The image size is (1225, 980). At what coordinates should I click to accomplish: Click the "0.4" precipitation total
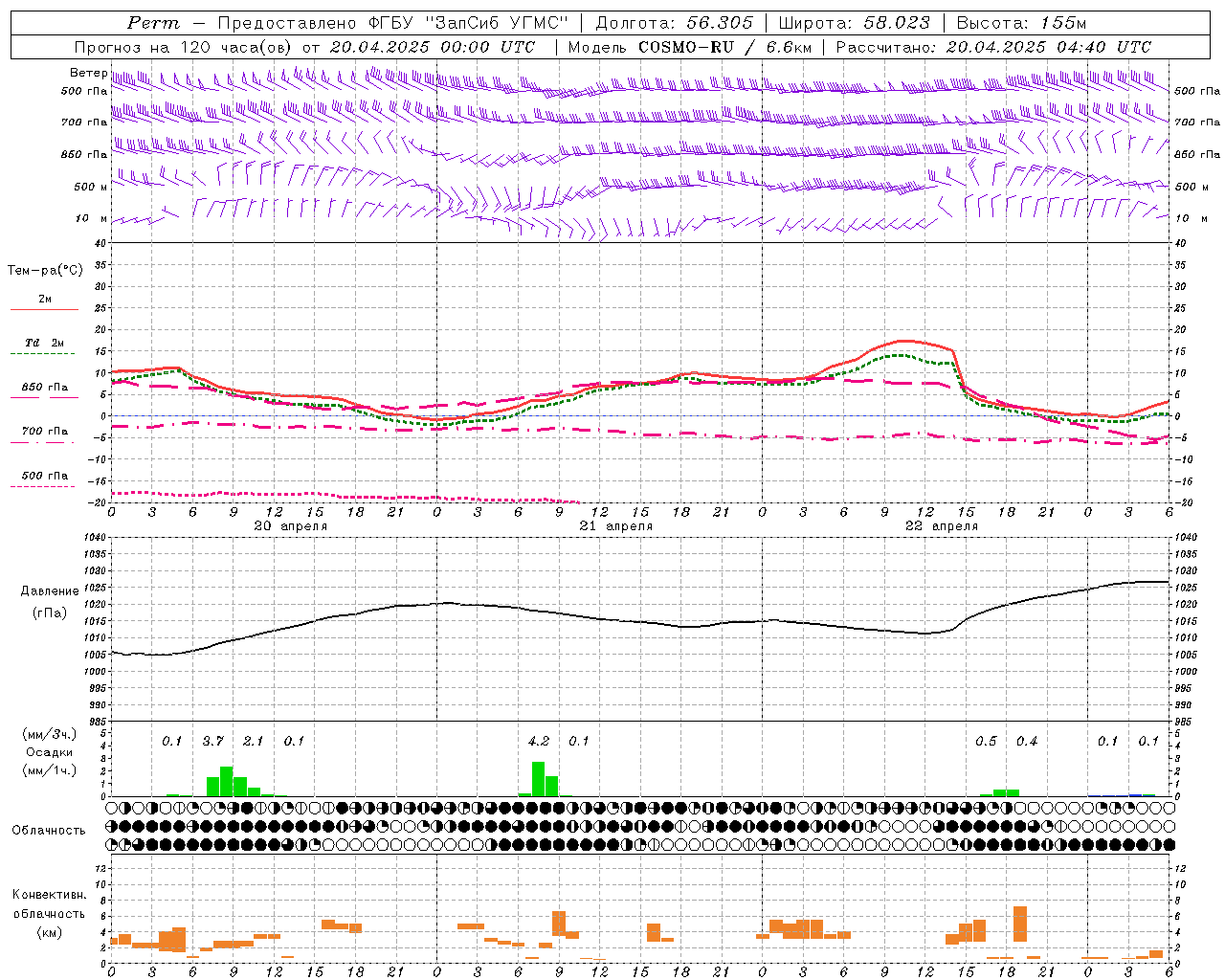point(1027,742)
